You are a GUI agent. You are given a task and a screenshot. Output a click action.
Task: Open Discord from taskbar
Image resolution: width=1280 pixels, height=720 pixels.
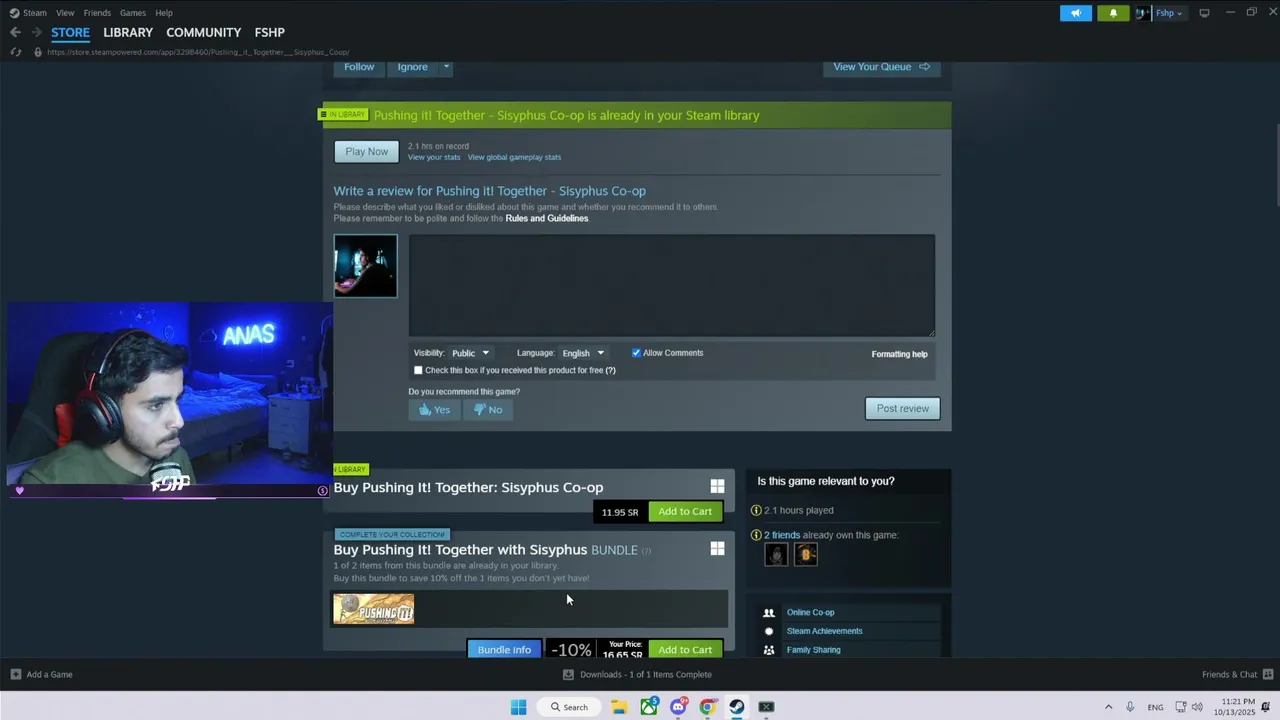(x=679, y=707)
